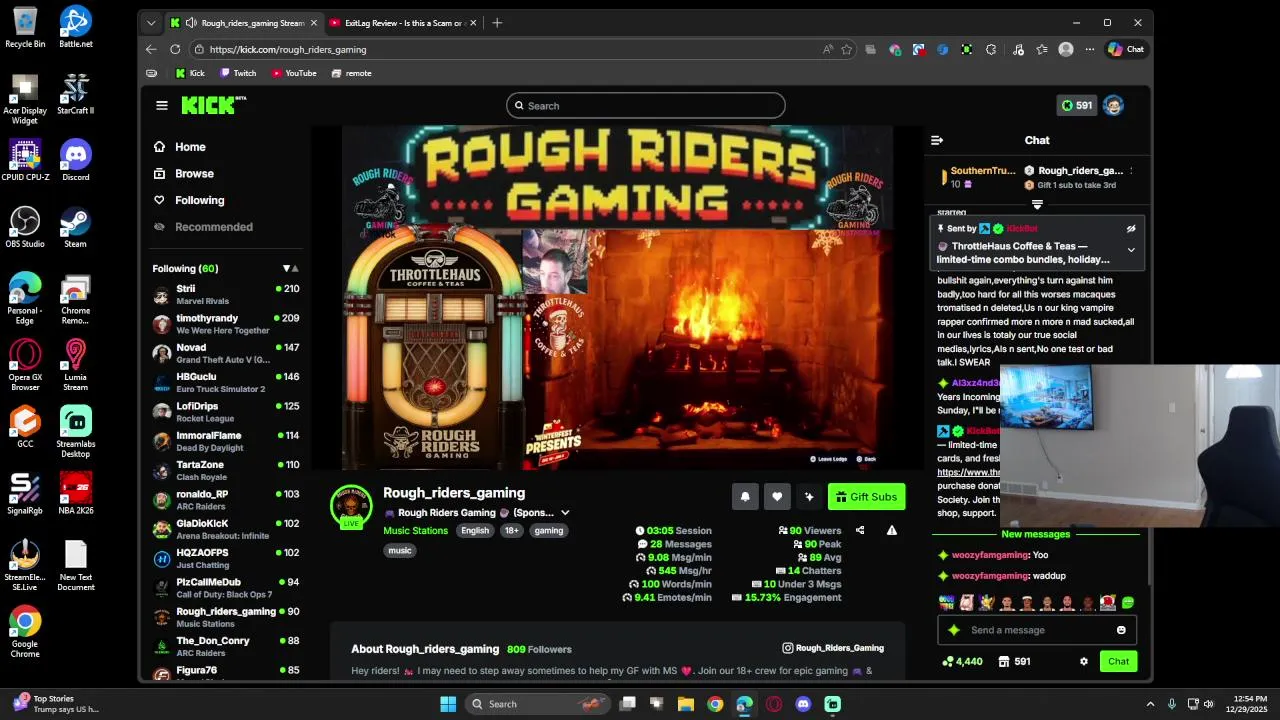Expand the stream title chevron
This screenshot has height=720, width=1280.
[x=565, y=513]
